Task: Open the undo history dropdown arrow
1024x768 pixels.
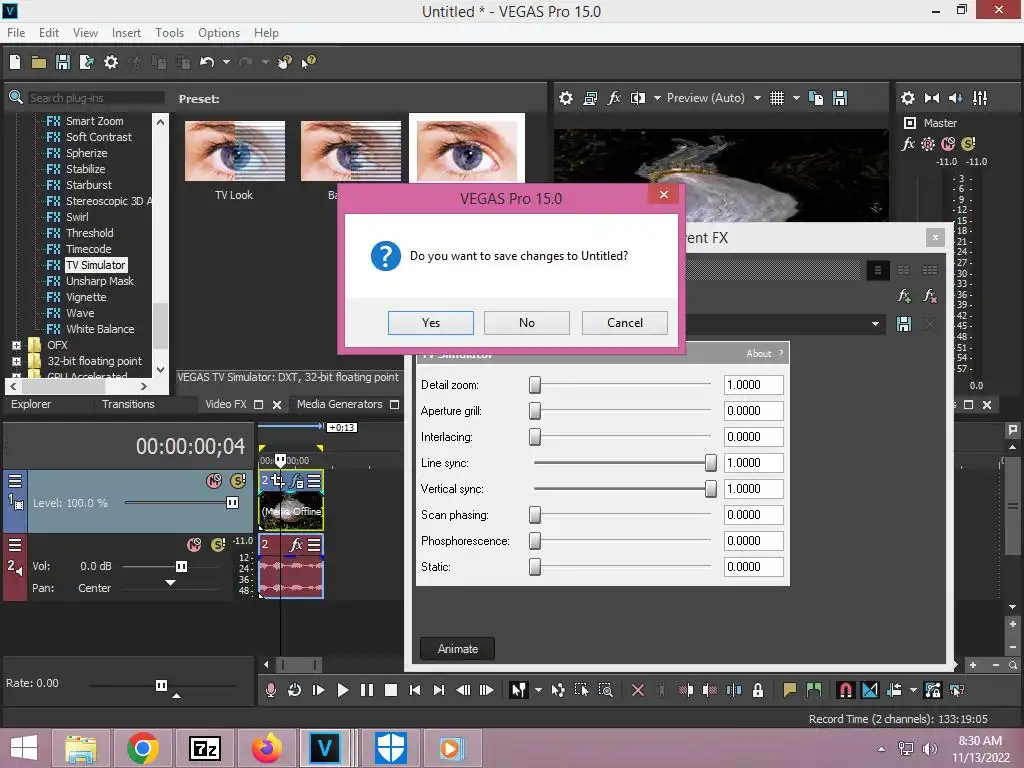Action: point(226,62)
